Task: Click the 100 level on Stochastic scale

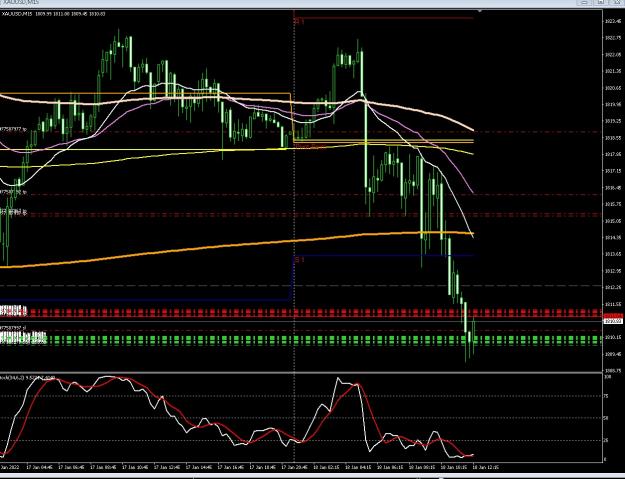Action: pos(608,377)
